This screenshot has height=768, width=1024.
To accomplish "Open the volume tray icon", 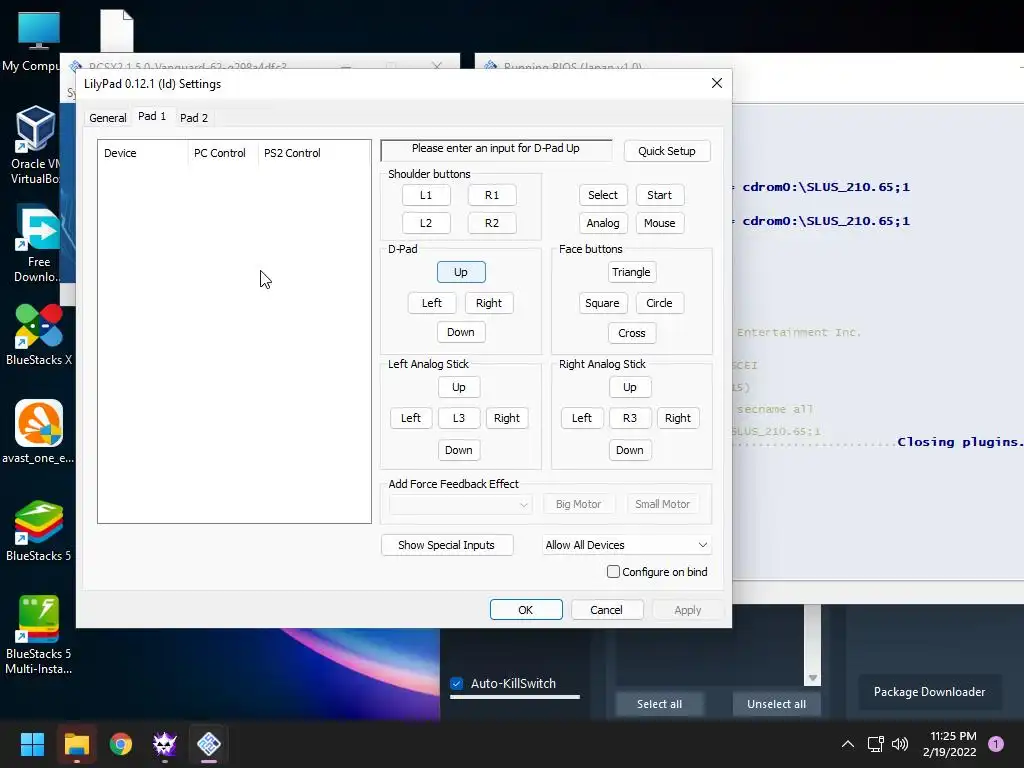I will [900, 744].
